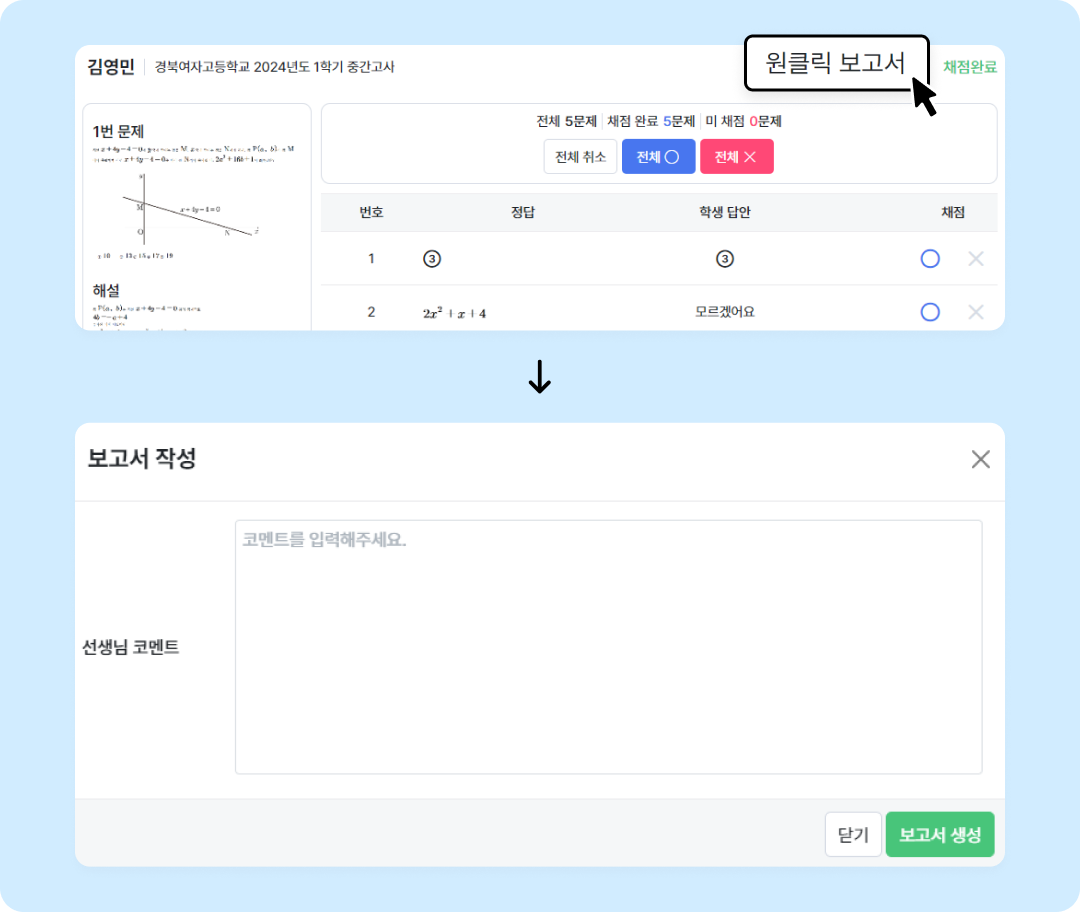The width and height of the screenshot is (1080, 912).
Task: Select the 학생 답안 column header
Action: coord(725,212)
